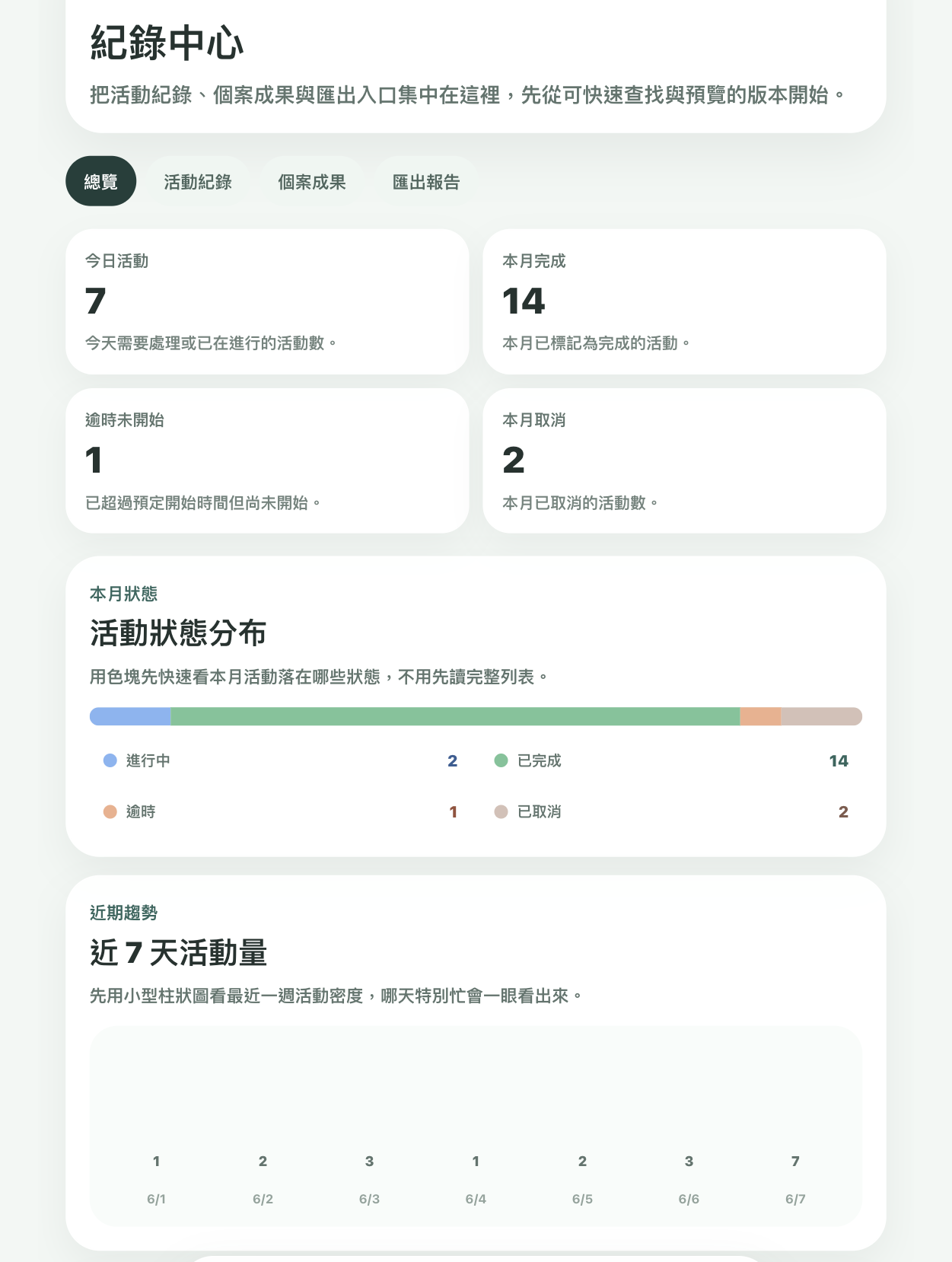Click the 逾時未開始 stat card
This screenshot has width=952, height=1262.
(267, 461)
